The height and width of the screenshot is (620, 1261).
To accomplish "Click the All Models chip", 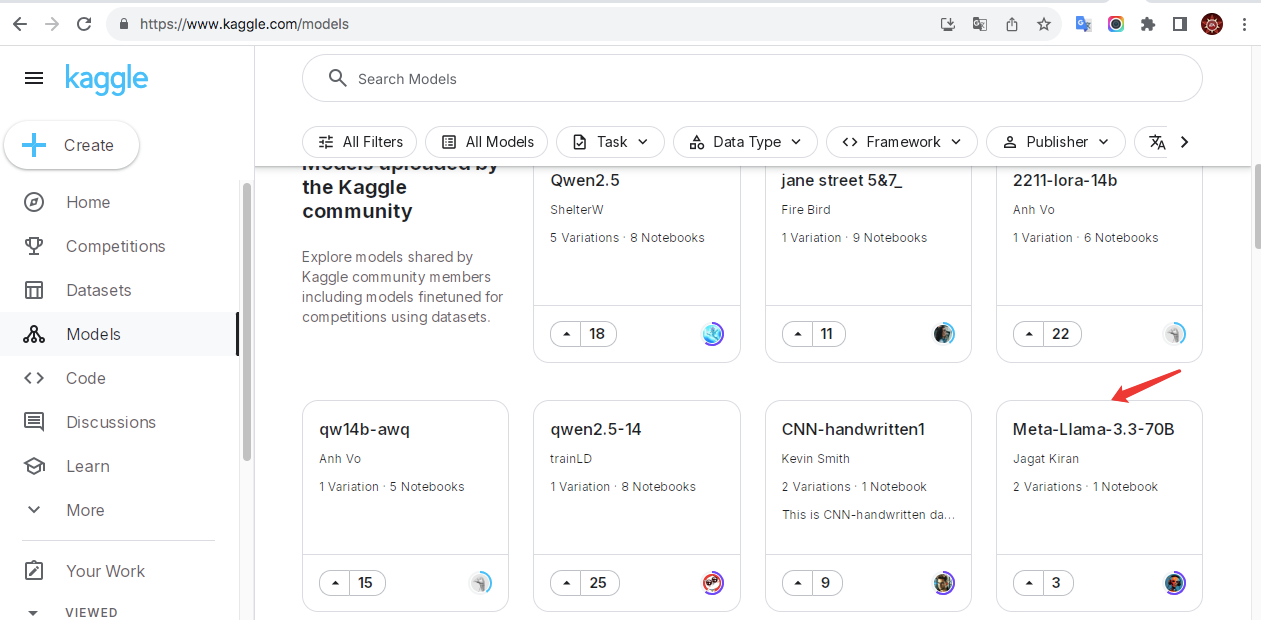I will 487,142.
